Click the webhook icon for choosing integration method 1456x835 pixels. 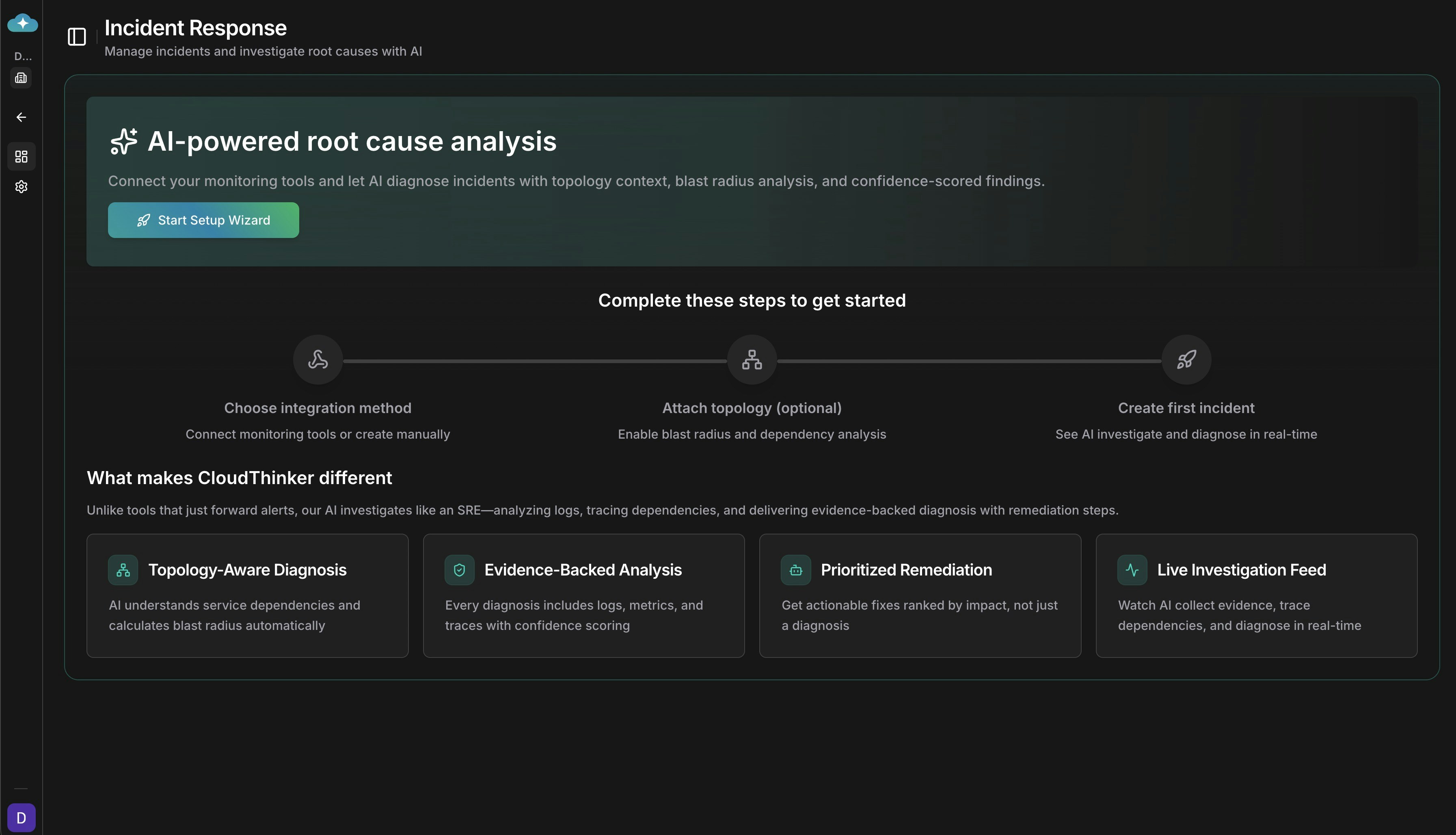[318, 359]
